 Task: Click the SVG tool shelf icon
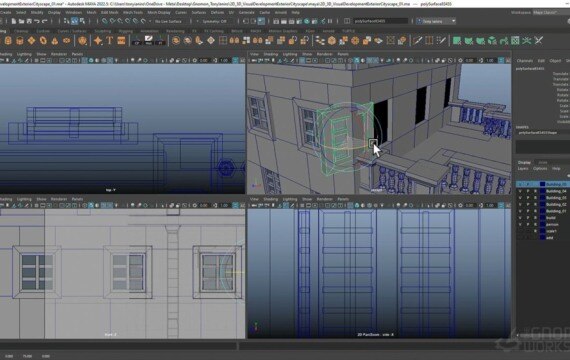121,41
